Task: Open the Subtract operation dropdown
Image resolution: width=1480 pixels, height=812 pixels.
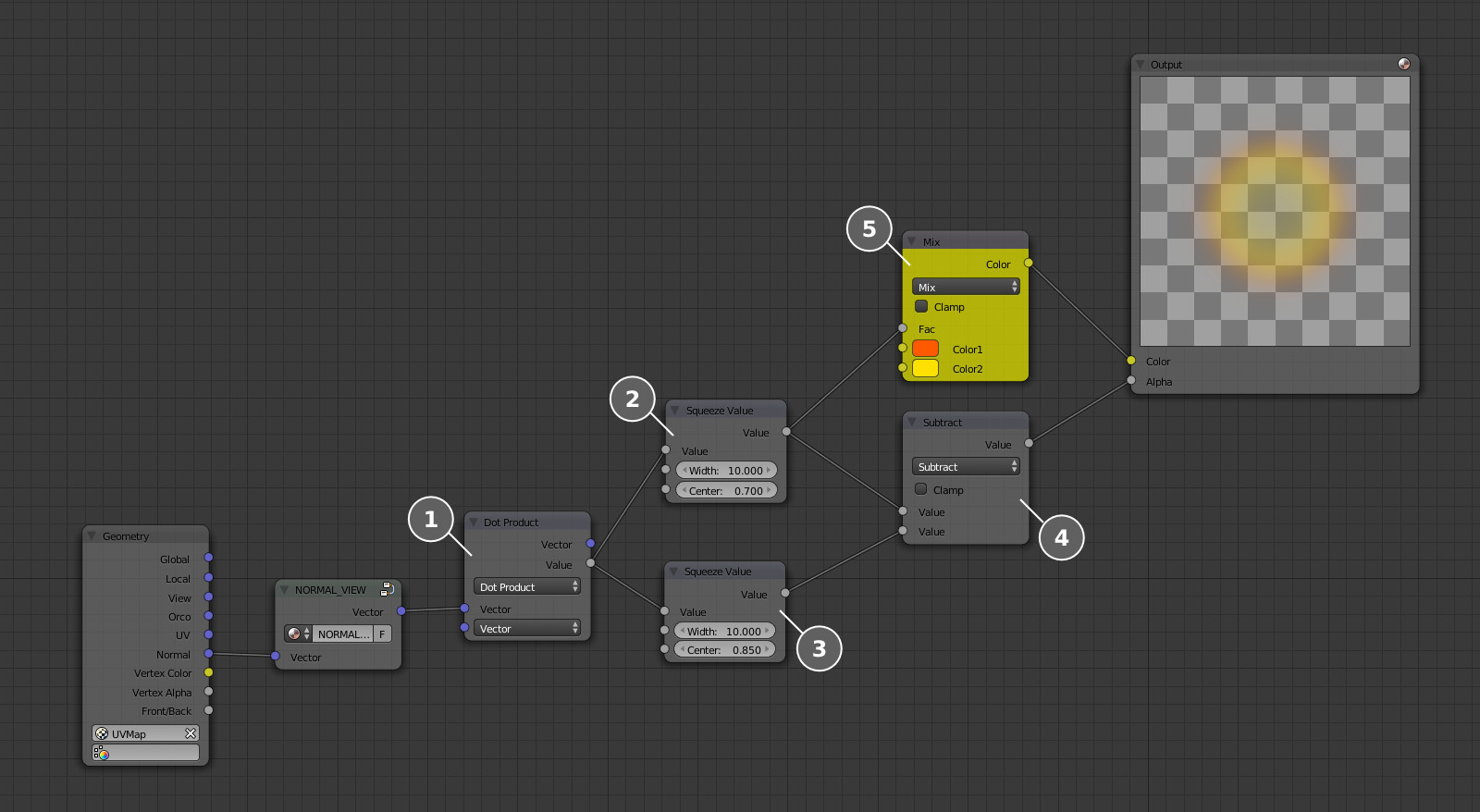Action: tap(966, 467)
